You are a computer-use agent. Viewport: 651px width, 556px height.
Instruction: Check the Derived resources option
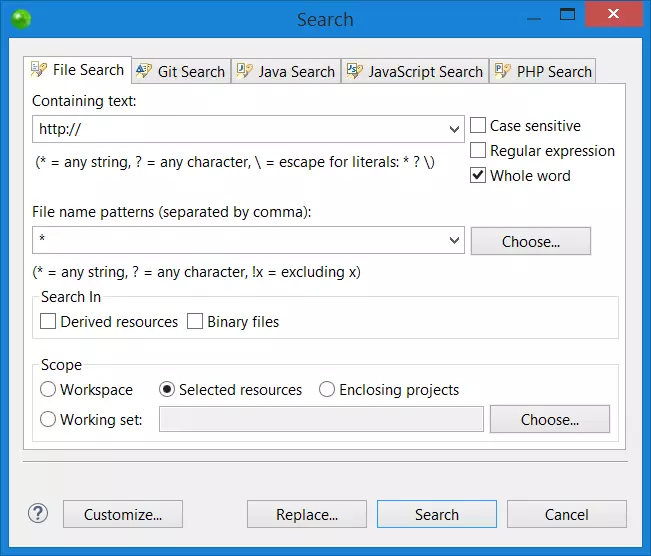(48, 321)
